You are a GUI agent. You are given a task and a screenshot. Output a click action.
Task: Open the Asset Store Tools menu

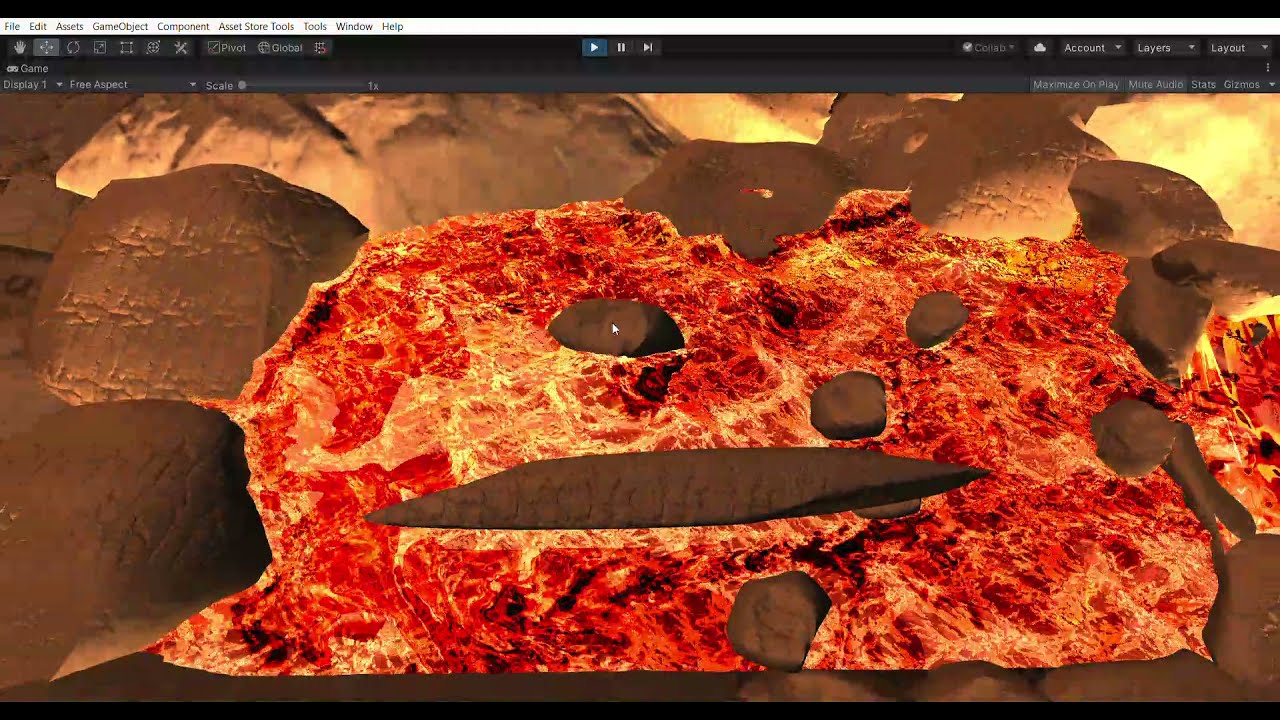pos(256,26)
